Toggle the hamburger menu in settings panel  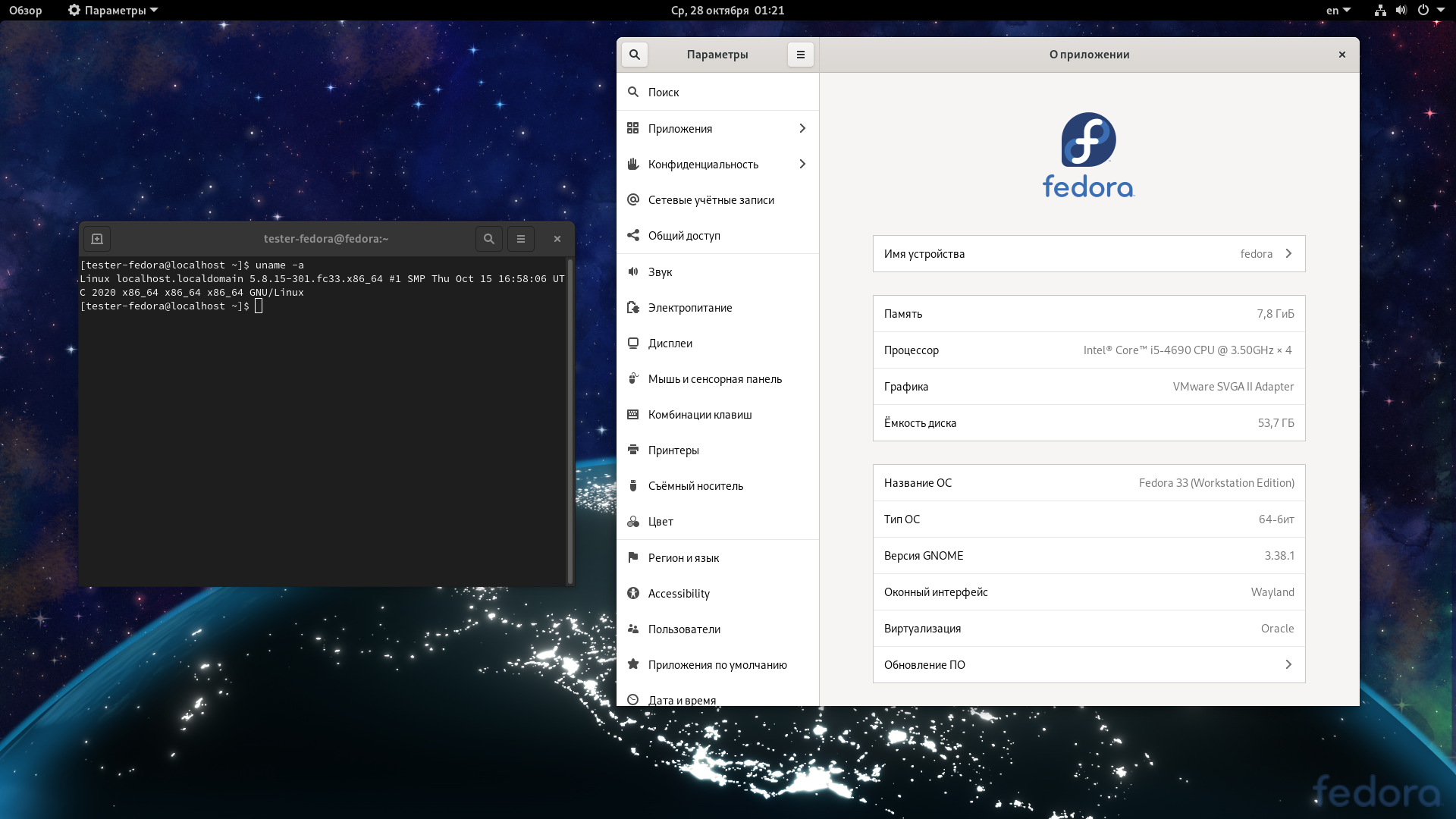801,54
